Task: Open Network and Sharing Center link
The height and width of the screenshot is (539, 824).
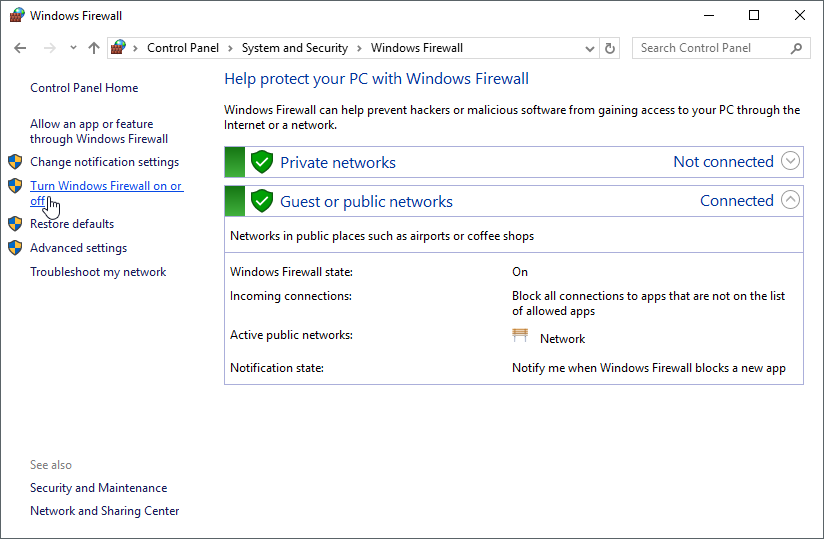Action: 105,511
